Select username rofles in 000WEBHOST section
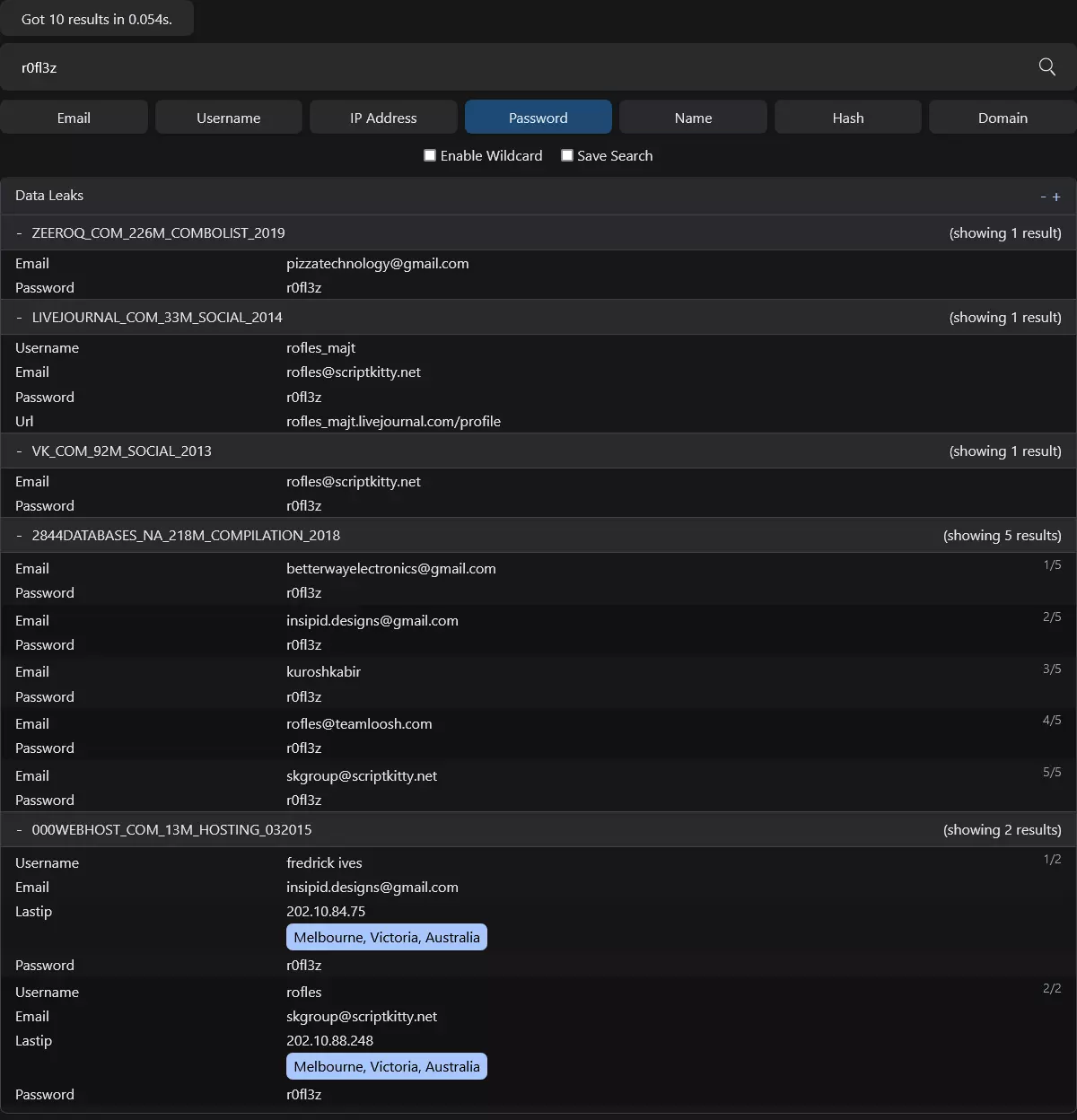 pos(304,992)
